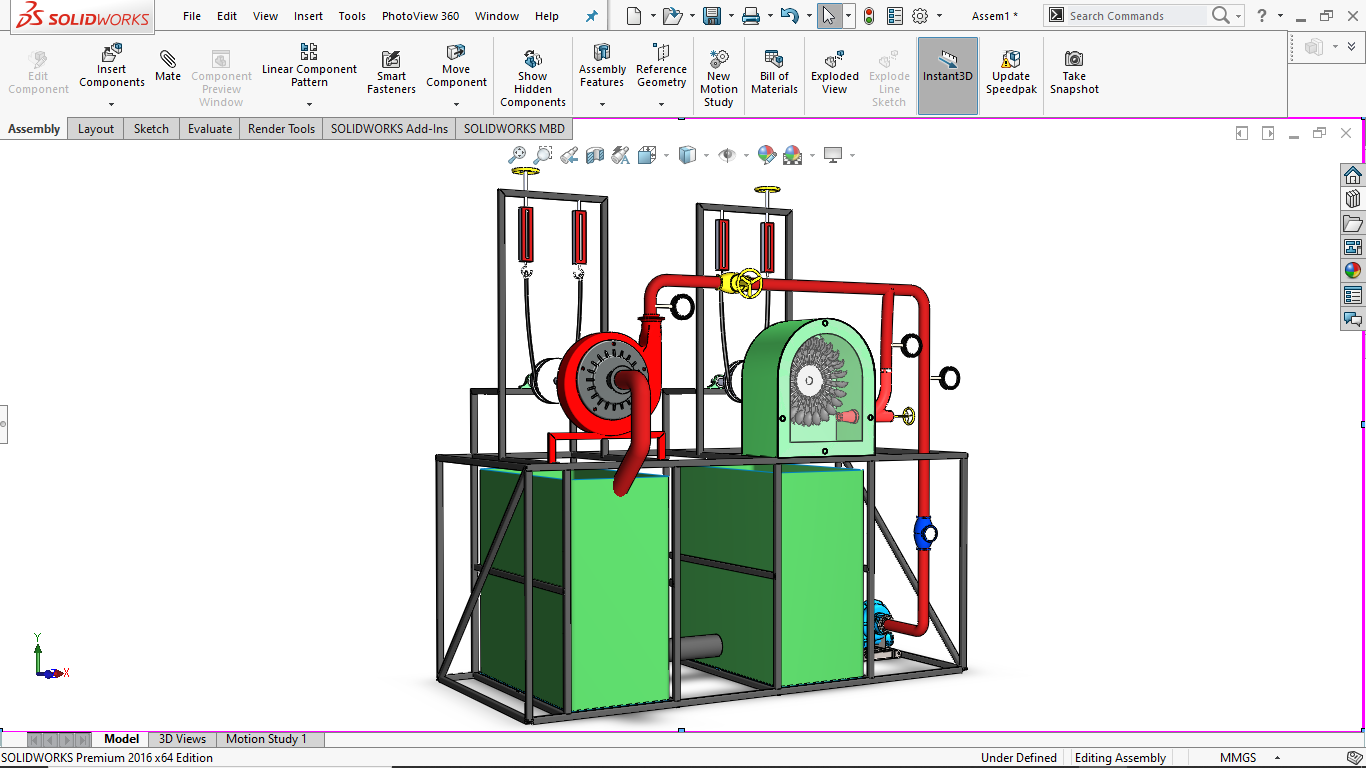Click the Exploded View tool
The image size is (1366, 768).
pyautogui.click(x=835, y=73)
